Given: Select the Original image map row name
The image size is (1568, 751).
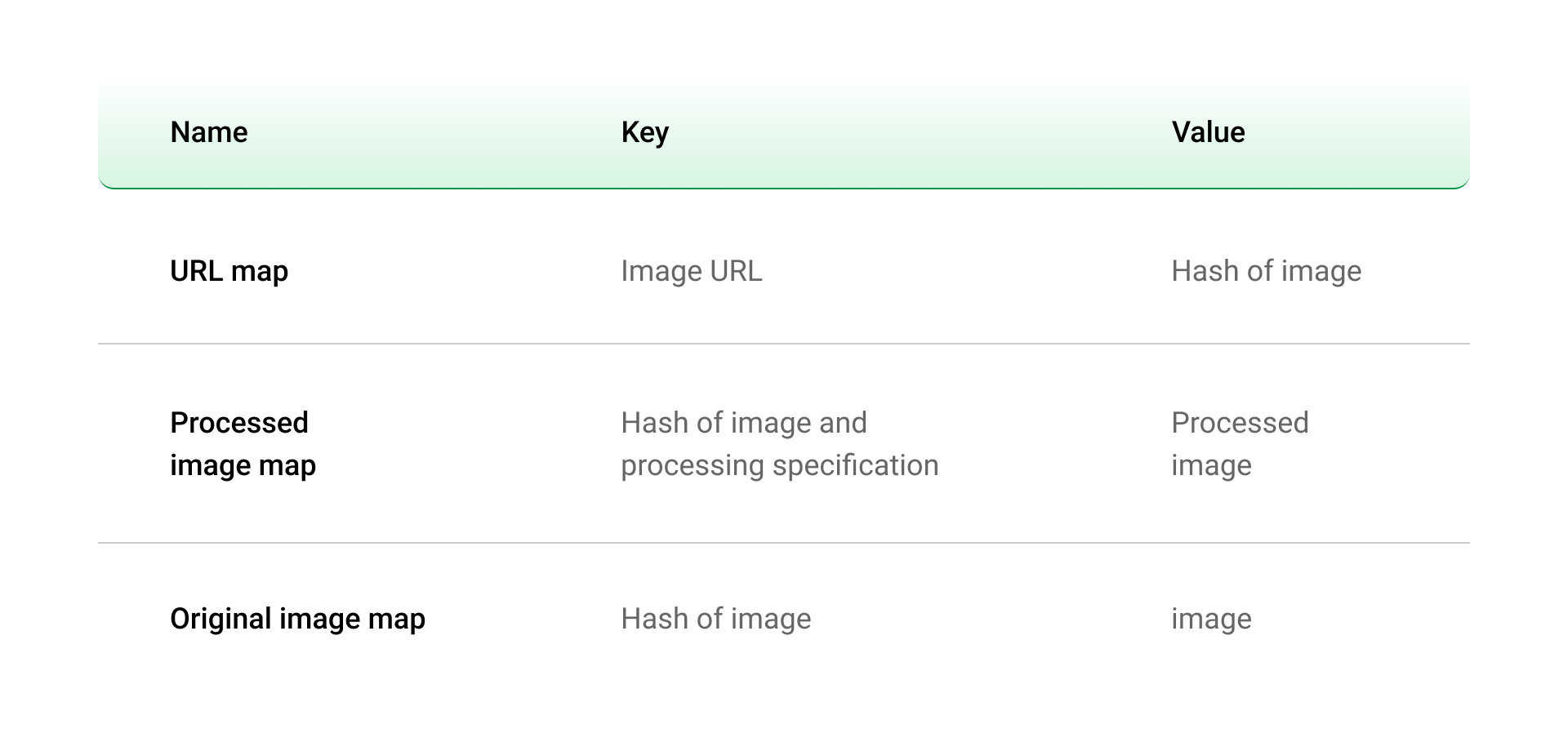Looking at the screenshot, I should click(297, 619).
